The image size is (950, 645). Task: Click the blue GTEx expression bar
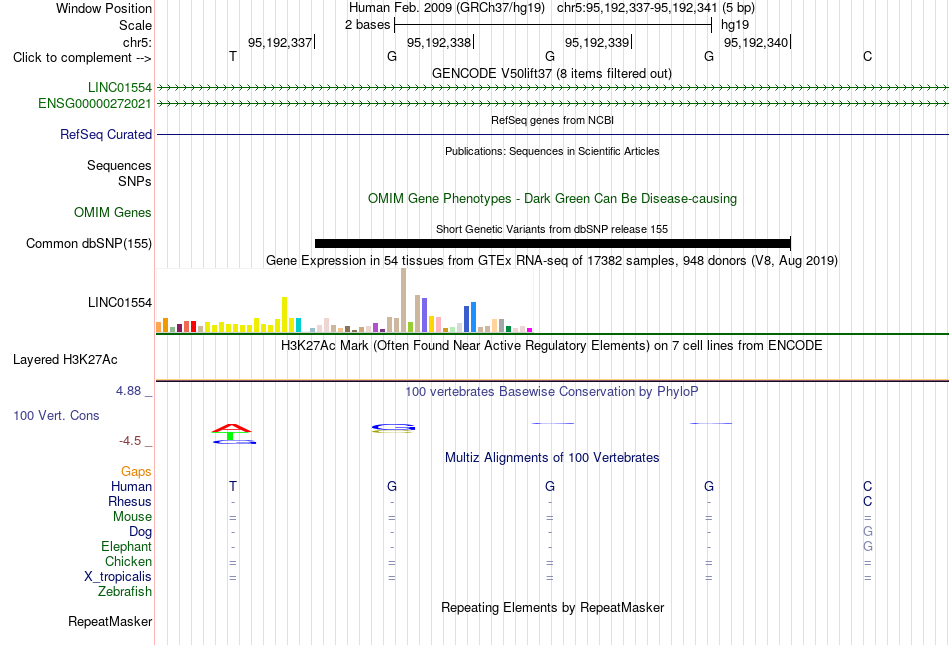[473, 317]
